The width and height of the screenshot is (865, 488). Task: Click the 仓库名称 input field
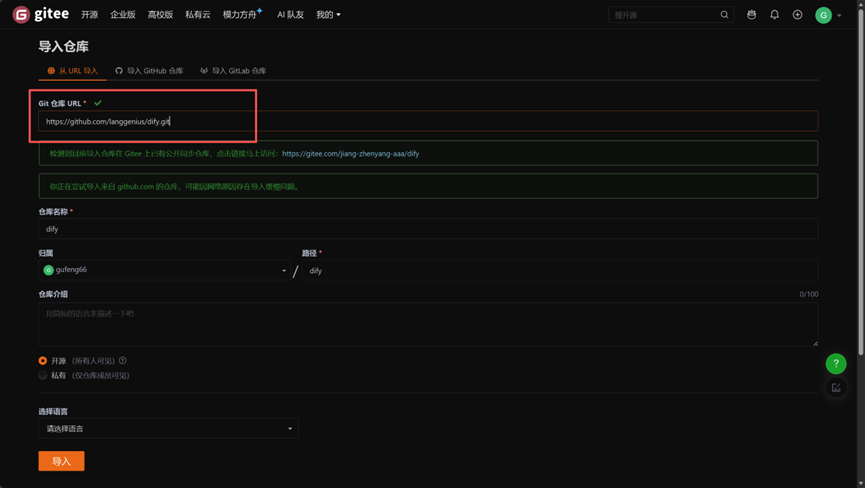click(x=428, y=229)
